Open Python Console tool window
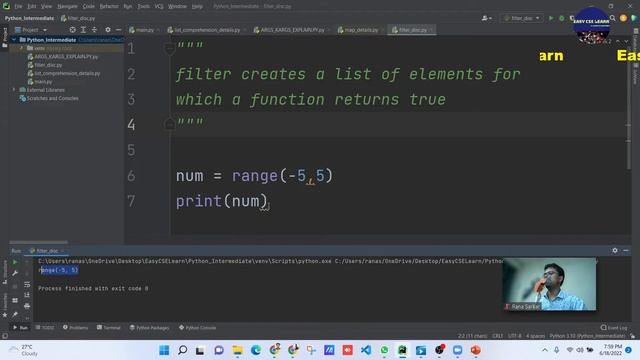The image size is (640, 360). pyautogui.click(x=198, y=327)
